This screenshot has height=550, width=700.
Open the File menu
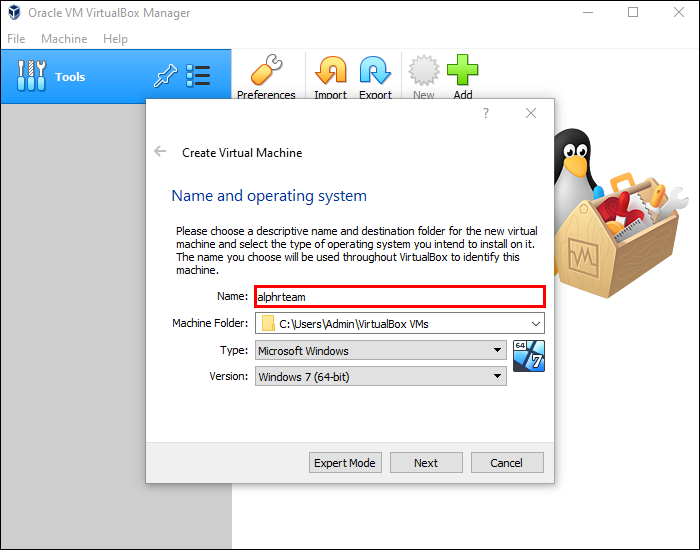(x=16, y=39)
